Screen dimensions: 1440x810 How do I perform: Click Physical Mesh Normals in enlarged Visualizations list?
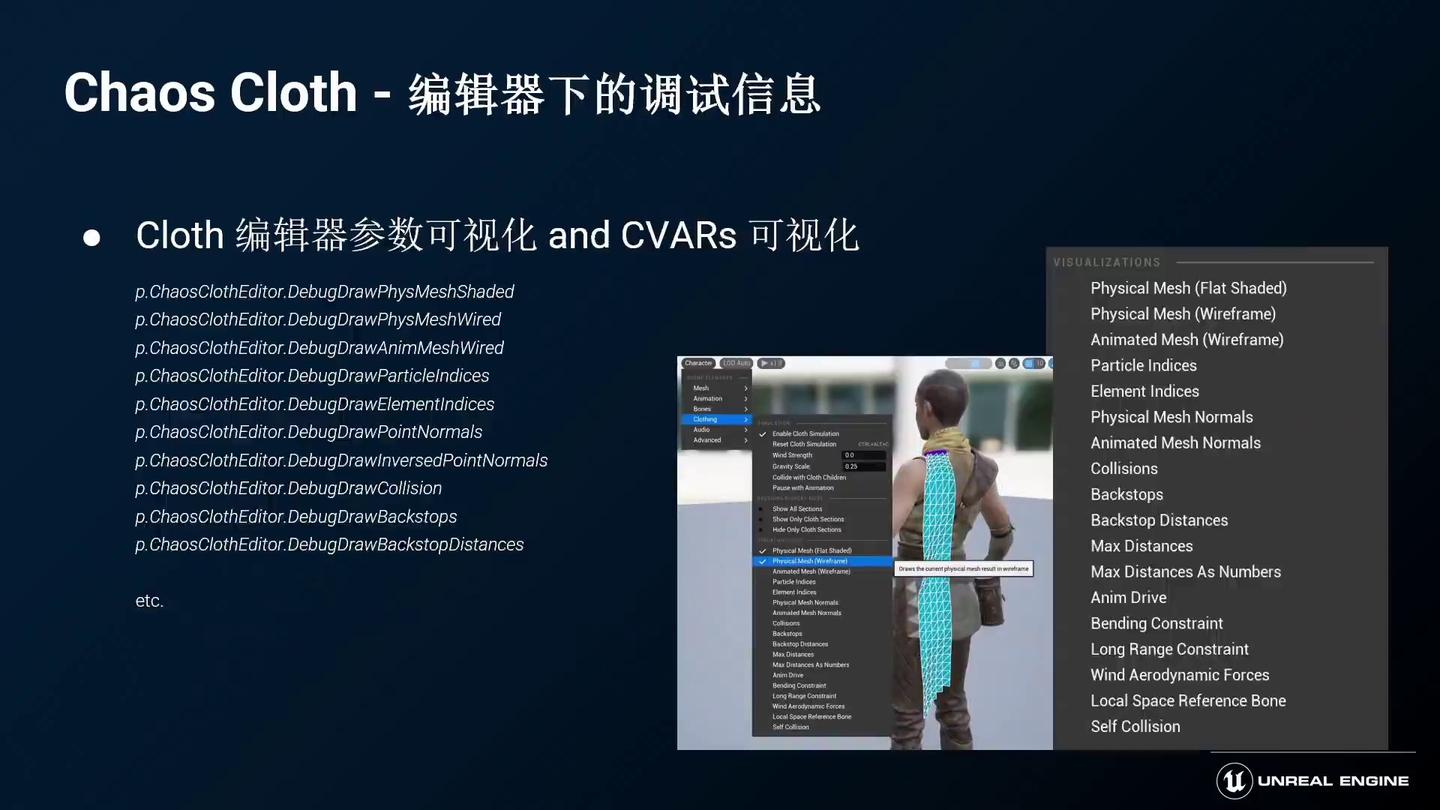(1171, 417)
